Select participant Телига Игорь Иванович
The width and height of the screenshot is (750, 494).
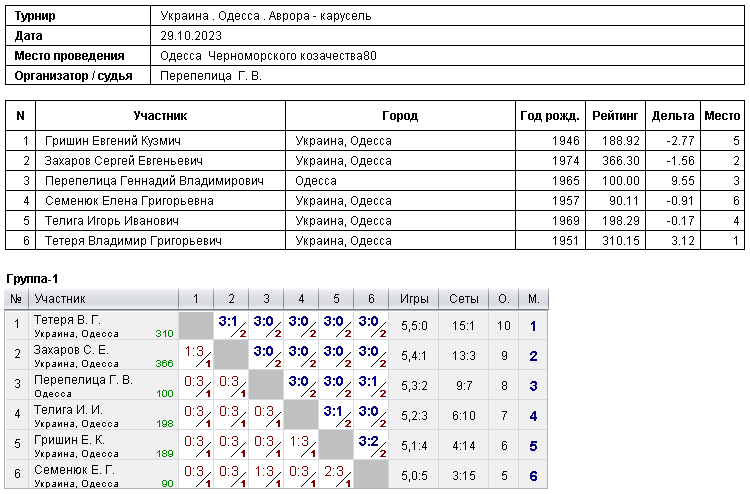coord(111,221)
